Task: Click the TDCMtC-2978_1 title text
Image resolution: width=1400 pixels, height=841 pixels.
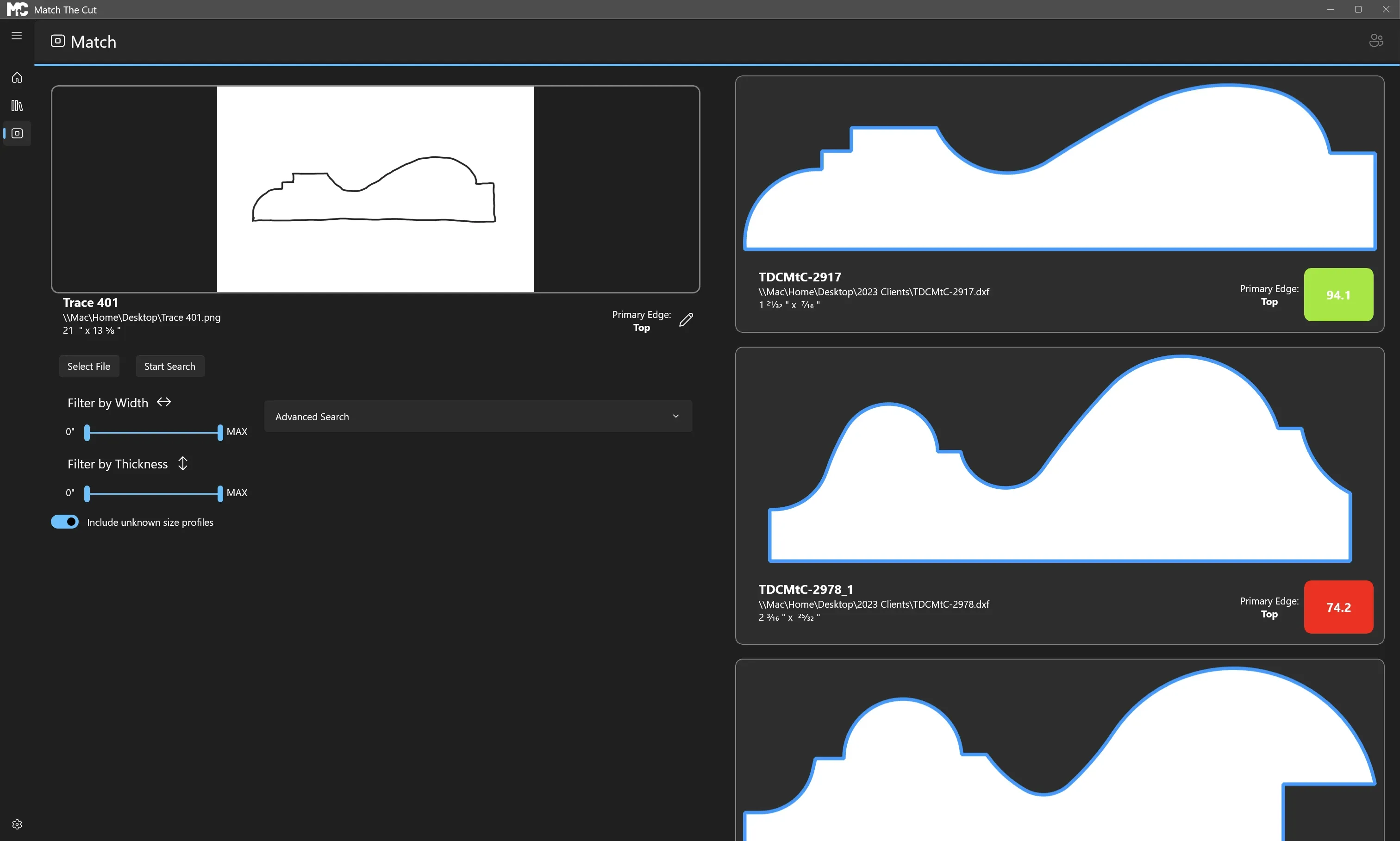Action: coord(806,589)
